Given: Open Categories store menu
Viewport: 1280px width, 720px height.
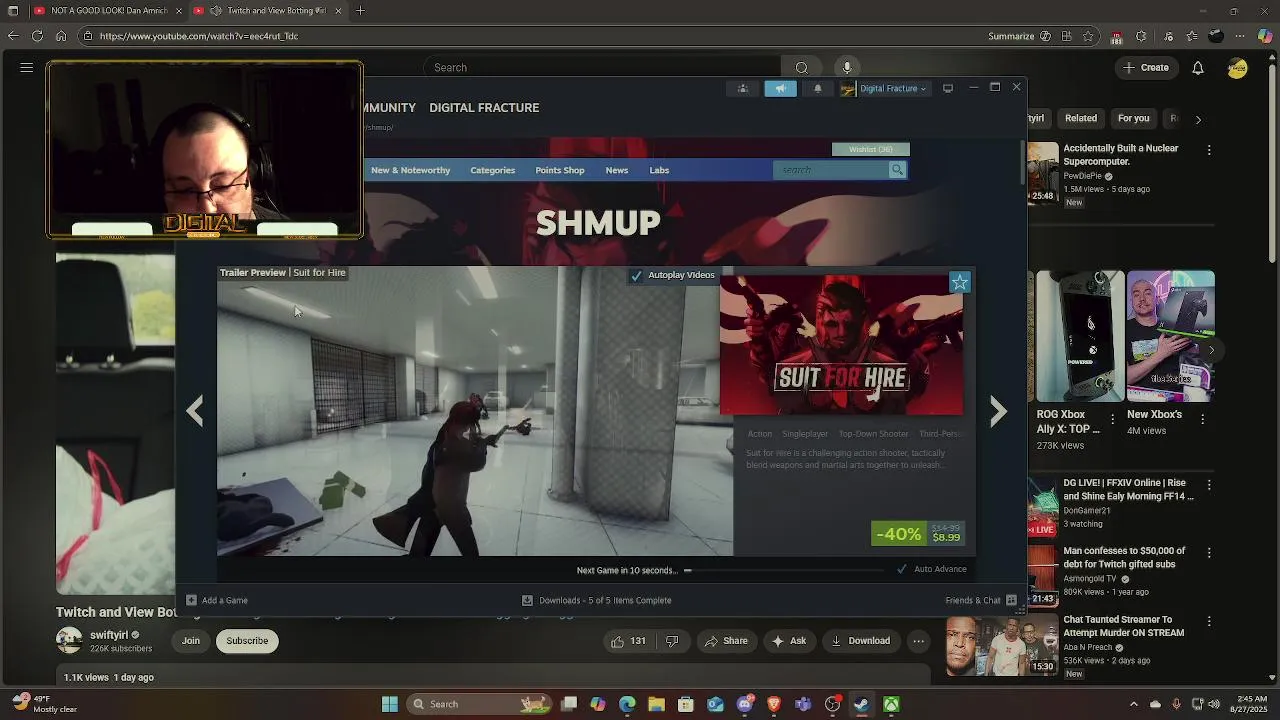Looking at the screenshot, I should point(493,170).
